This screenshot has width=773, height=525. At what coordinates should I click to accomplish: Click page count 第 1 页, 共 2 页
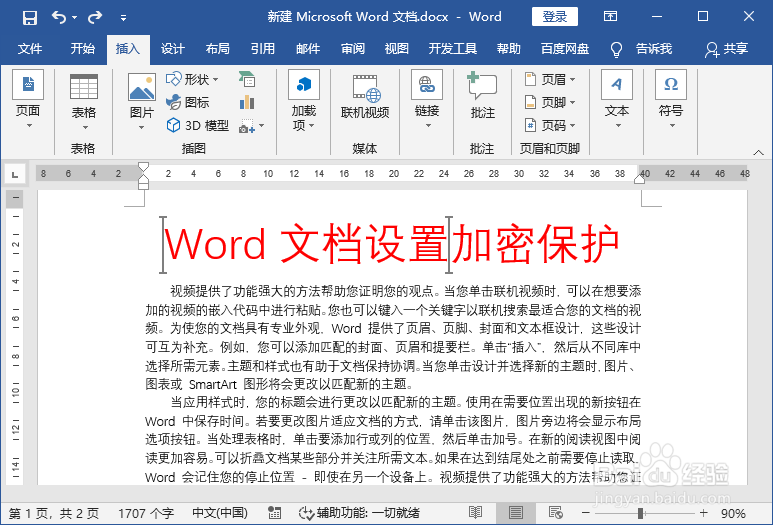pos(54,514)
